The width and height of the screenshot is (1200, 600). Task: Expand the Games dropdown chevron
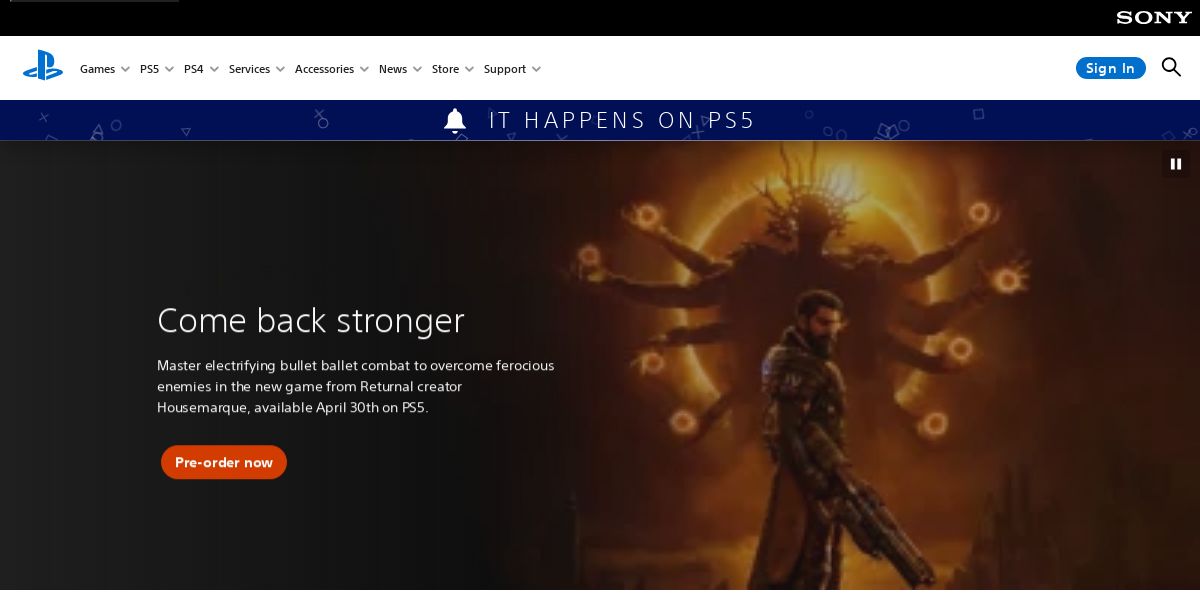pyautogui.click(x=125, y=69)
